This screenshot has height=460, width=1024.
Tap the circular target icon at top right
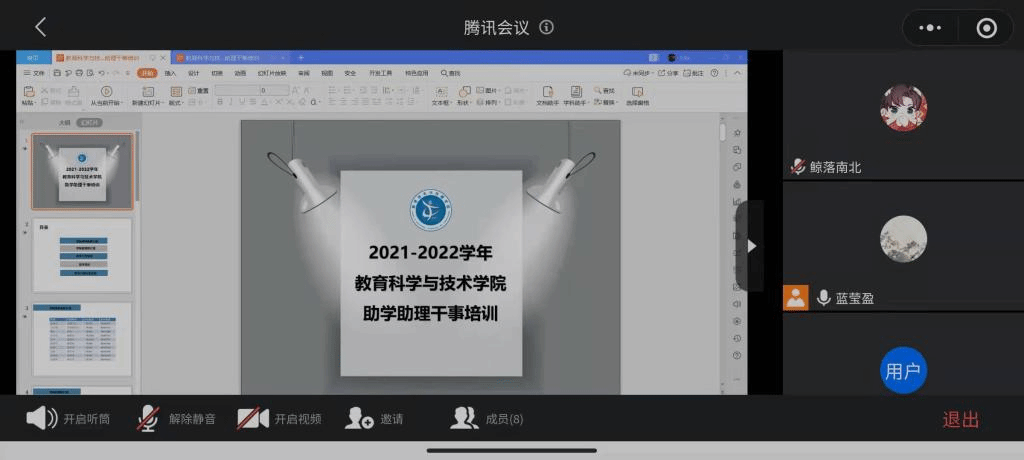[986, 28]
